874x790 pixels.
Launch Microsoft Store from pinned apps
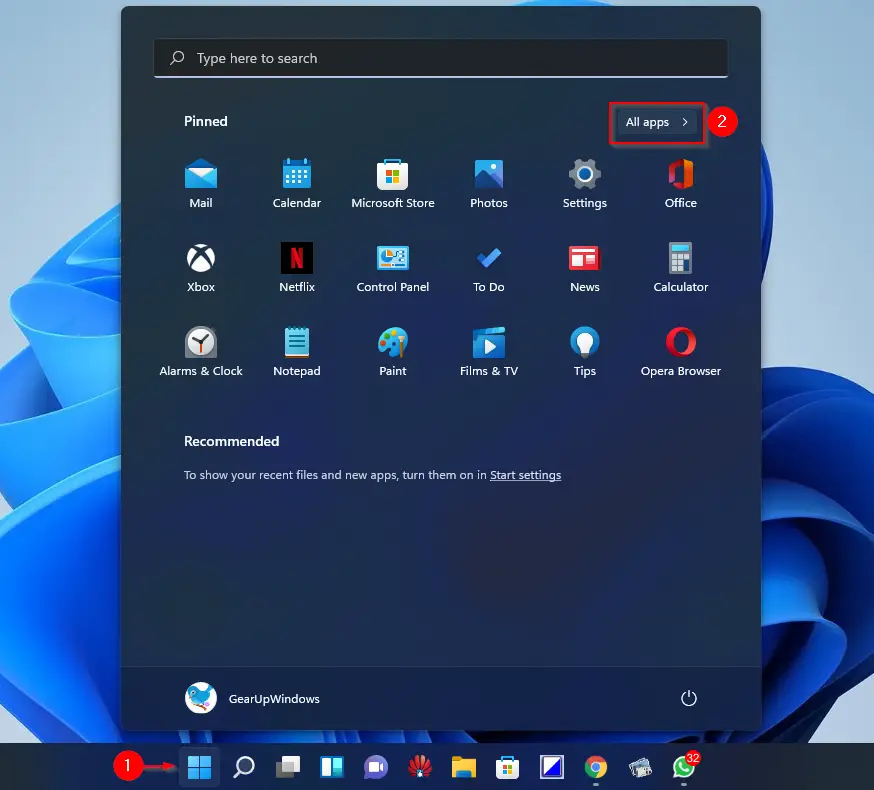coord(392,184)
